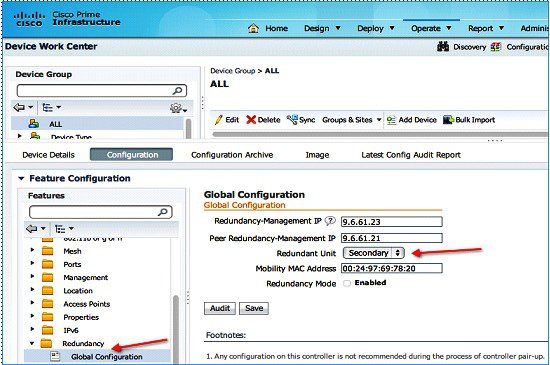Click the device list horizontal scrollbar

(x=379, y=134)
